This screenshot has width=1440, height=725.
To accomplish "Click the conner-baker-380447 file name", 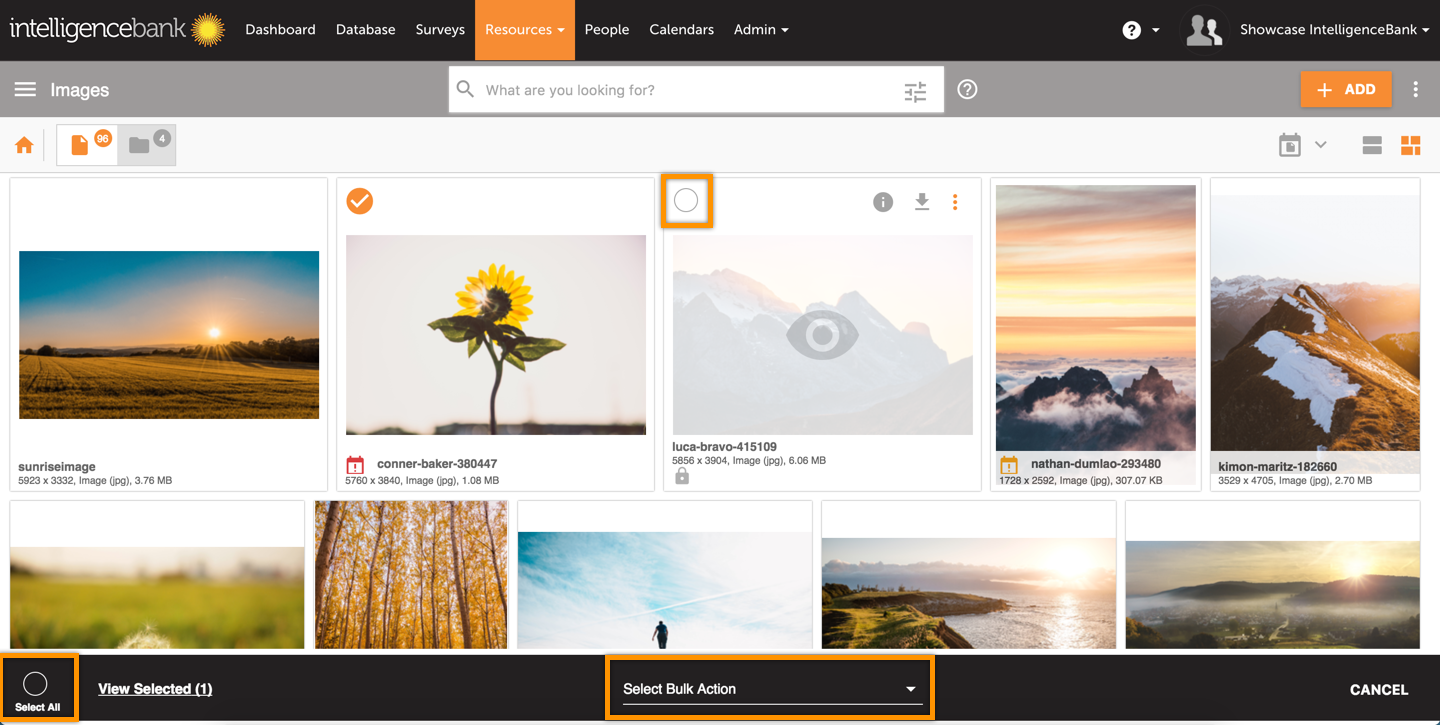I will (x=437, y=464).
